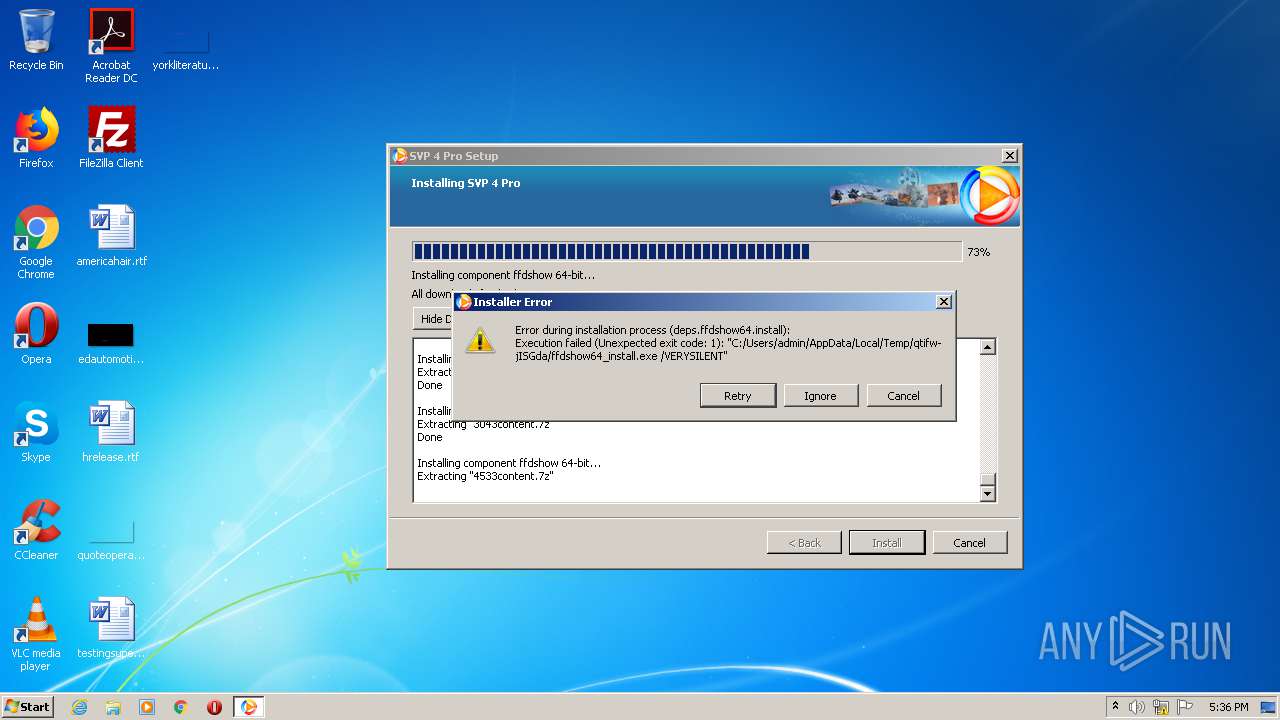Image resolution: width=1280 pixels, height=720 pixels.
Task: Close the SVP 4 Pro Setup window
Action: [x=1010, y=156]
